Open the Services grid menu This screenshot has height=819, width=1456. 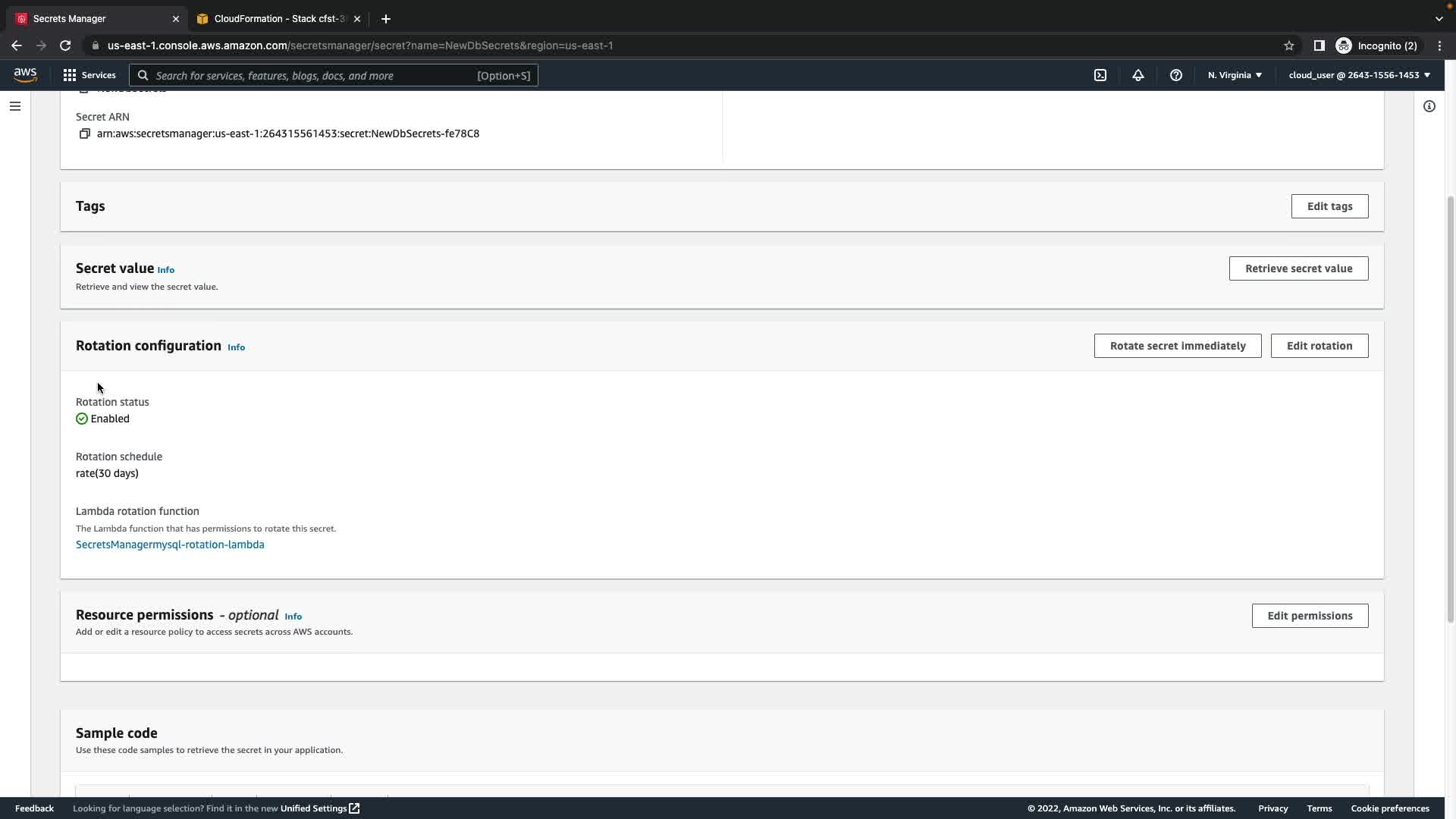89,75
